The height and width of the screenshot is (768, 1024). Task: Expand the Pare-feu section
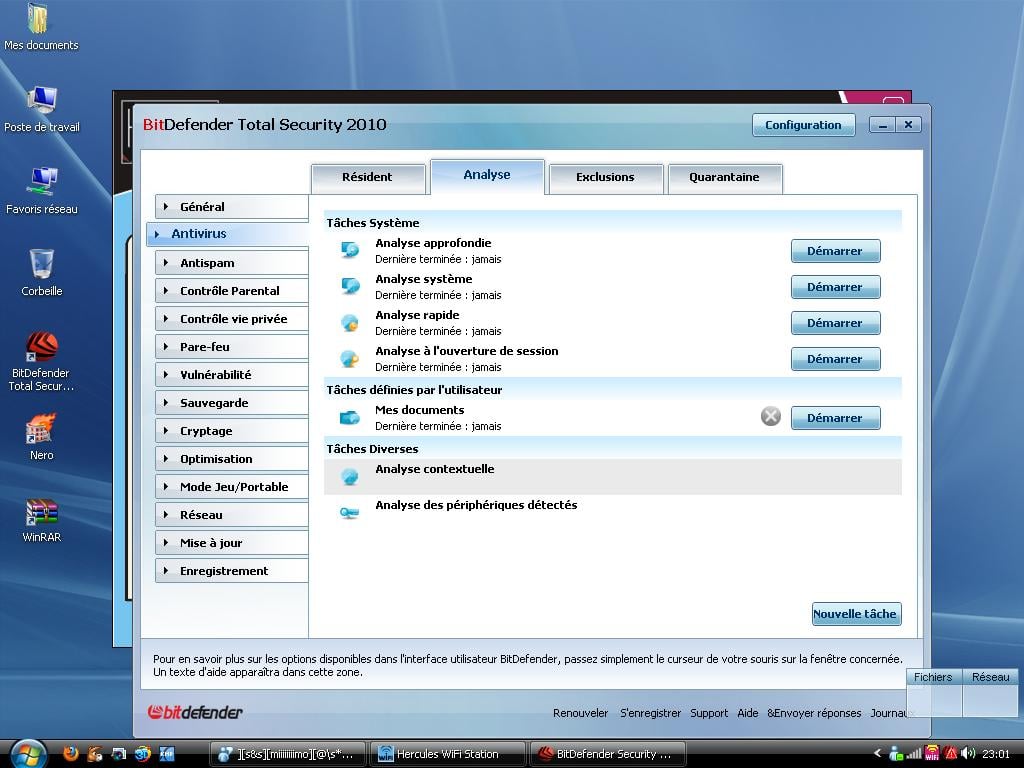coord(231,347)
